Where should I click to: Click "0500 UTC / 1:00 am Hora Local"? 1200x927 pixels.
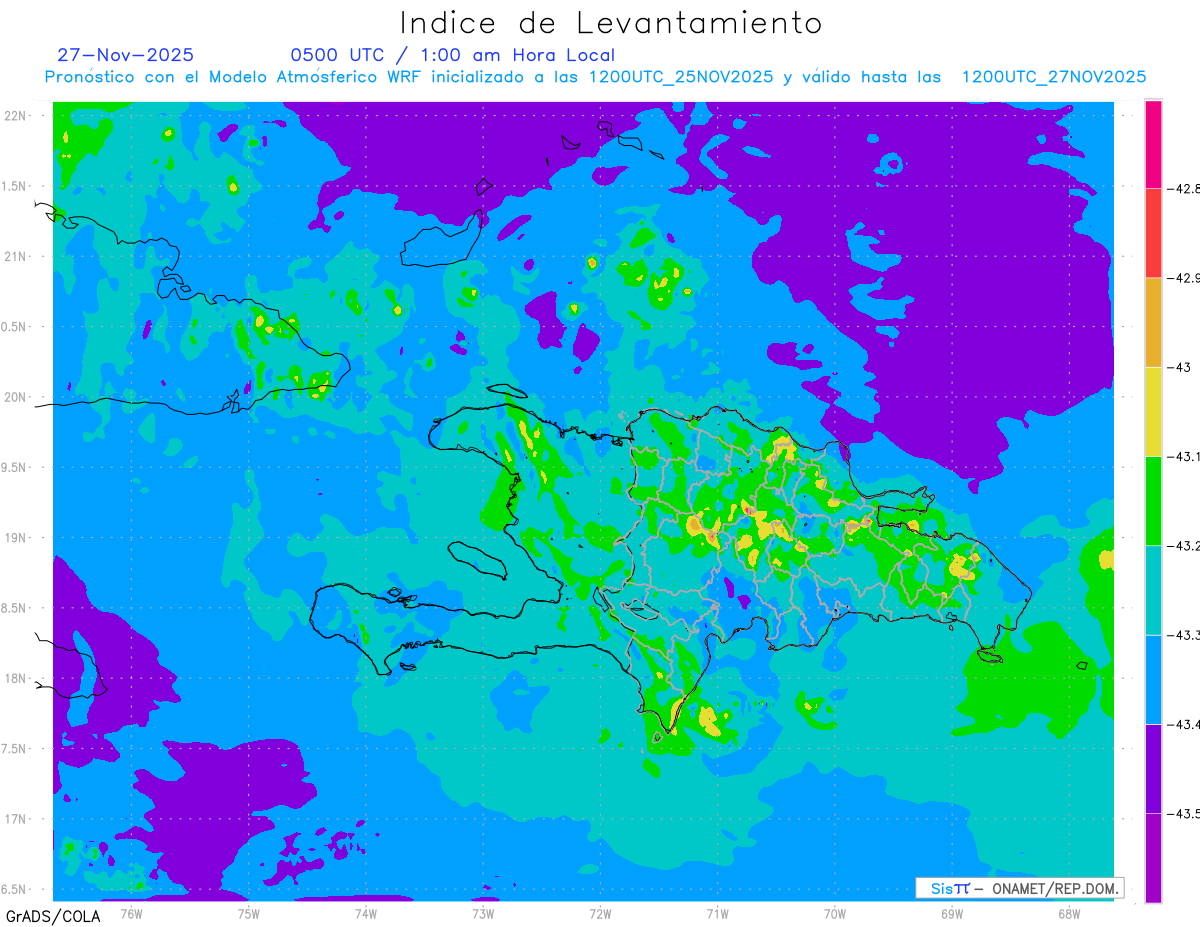(x=453, y=55)
